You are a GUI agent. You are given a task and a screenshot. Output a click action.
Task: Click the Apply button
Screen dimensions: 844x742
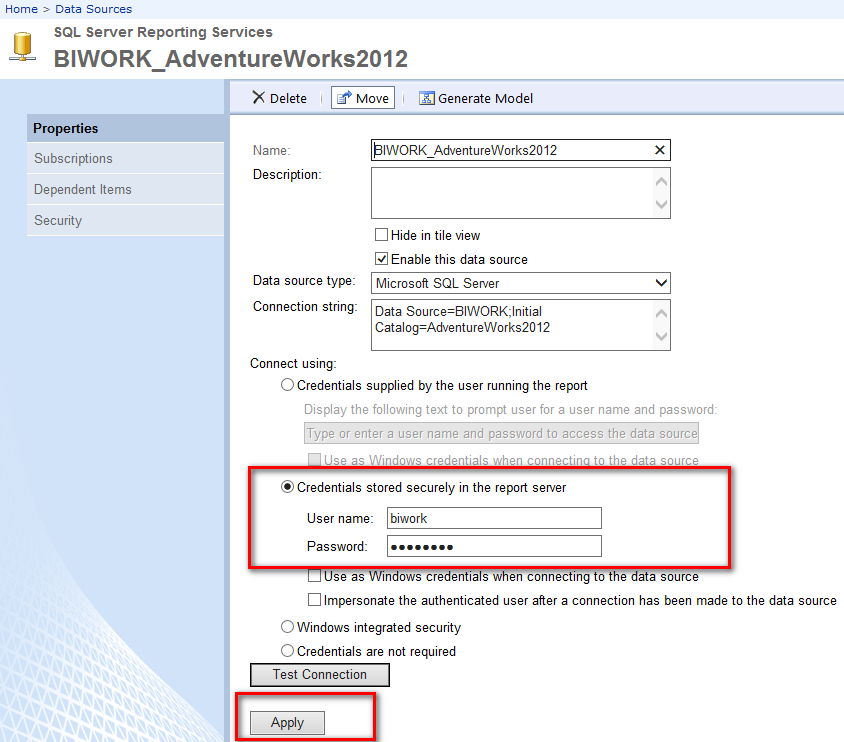[x=287, y=723]
